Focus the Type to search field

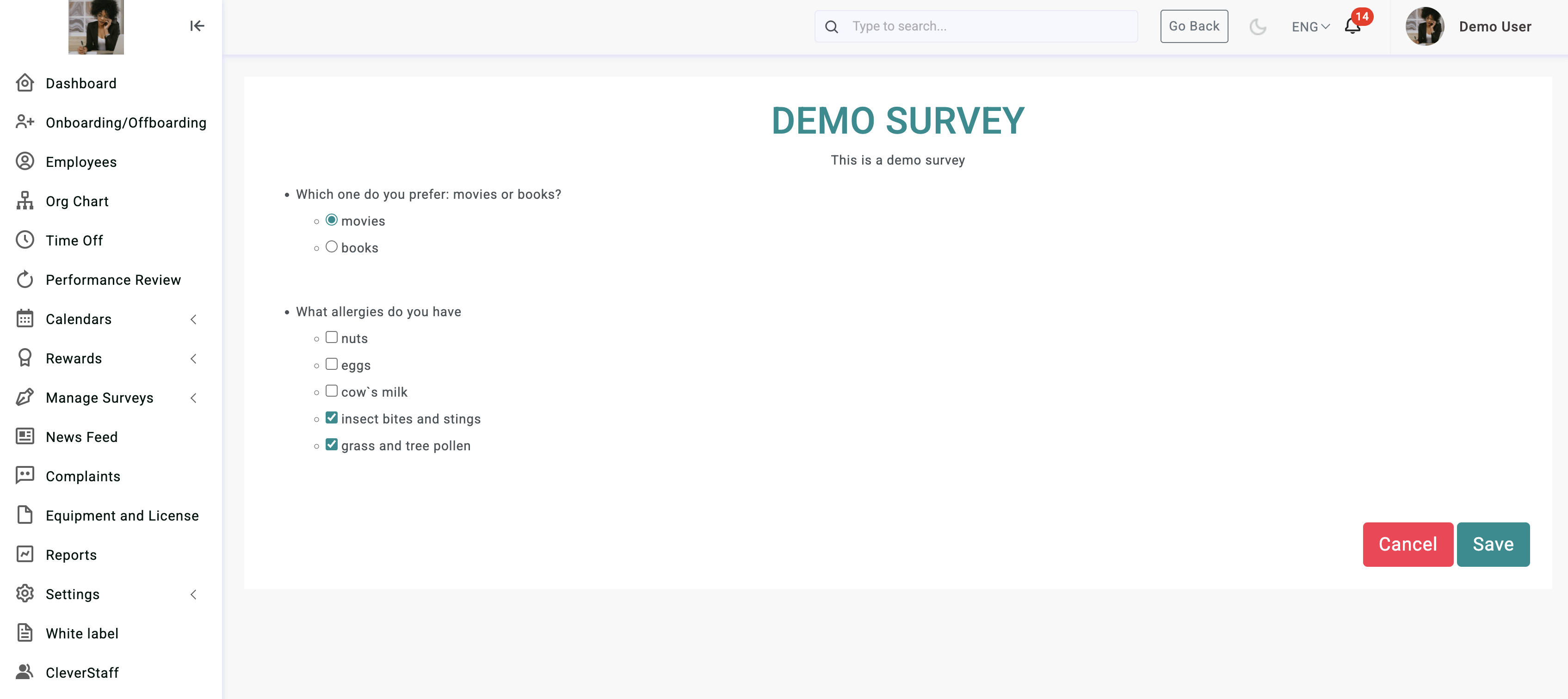[x=976, y=26]
